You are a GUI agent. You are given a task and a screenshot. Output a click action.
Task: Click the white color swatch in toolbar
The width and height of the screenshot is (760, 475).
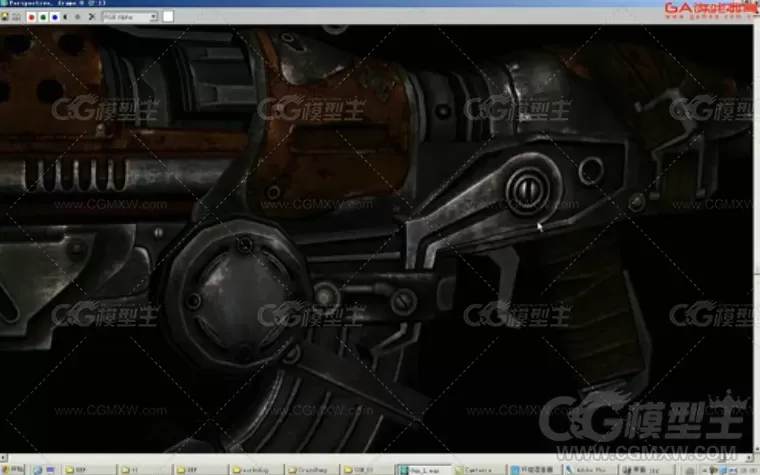tap(168, 17)
